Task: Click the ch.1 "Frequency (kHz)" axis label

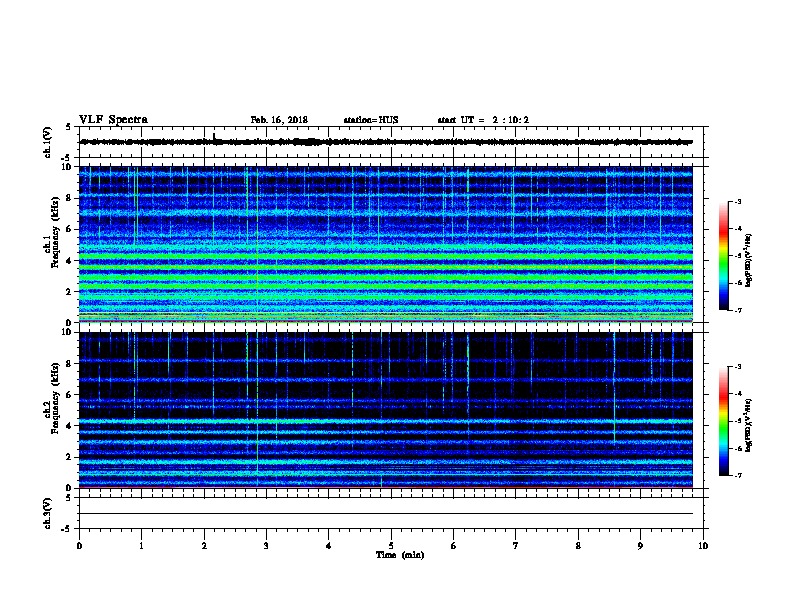Action: pos(55,233)
